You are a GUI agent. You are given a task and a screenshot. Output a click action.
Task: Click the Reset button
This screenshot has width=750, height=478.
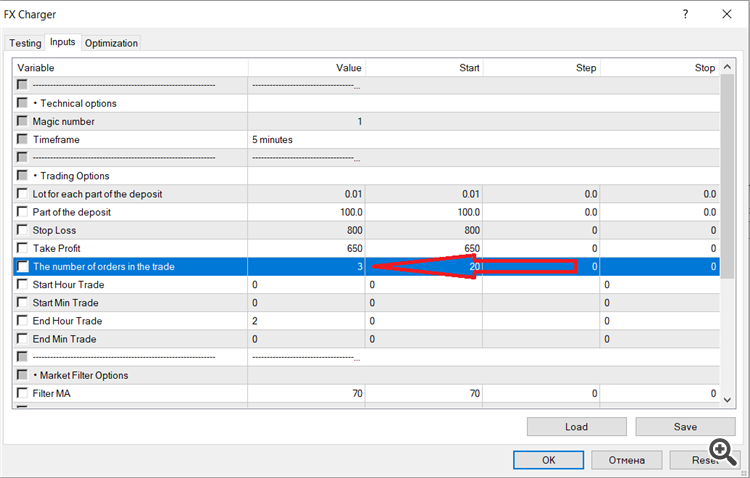pos(705,460)
